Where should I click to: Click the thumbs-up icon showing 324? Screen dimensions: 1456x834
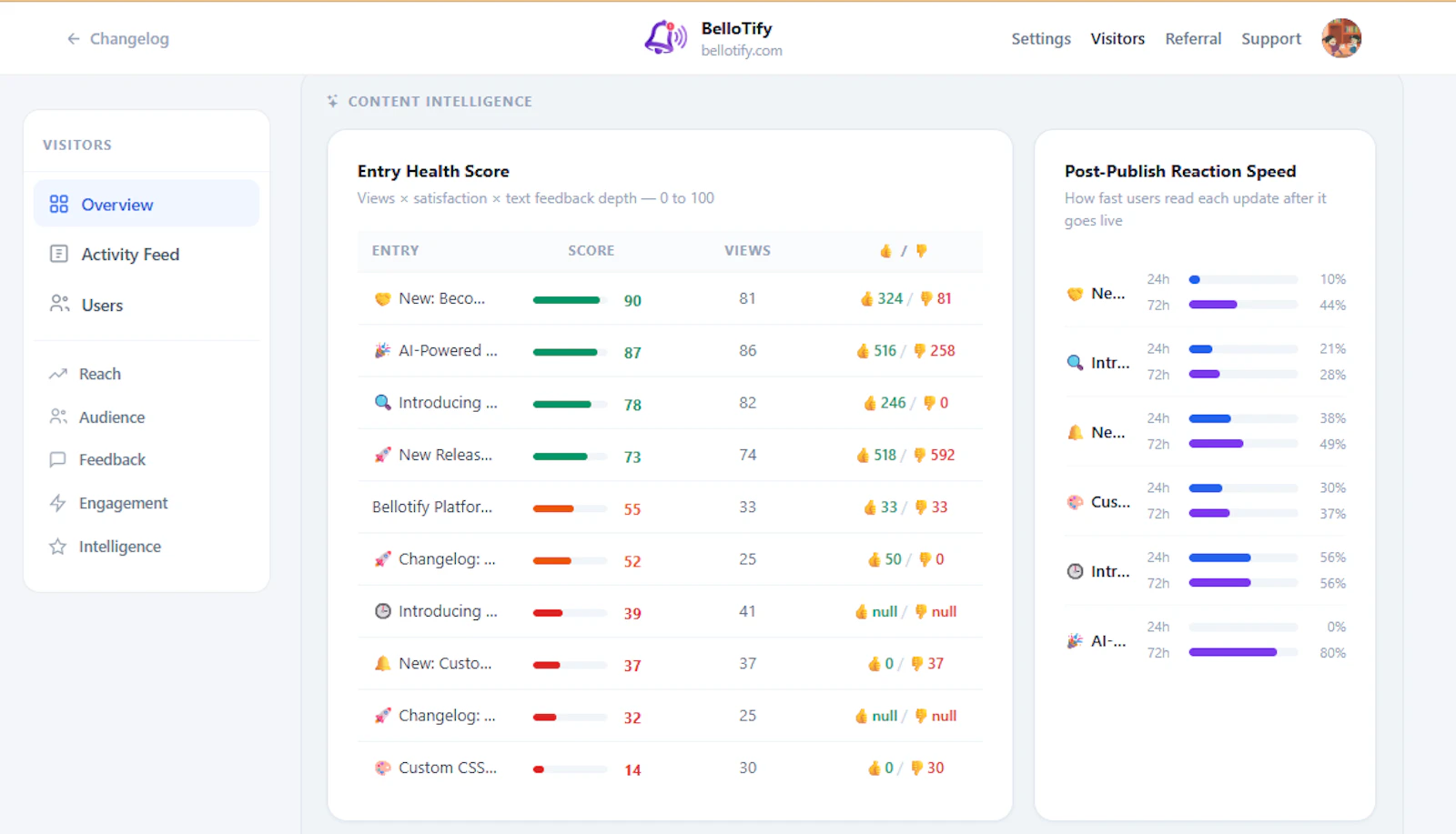867,298
